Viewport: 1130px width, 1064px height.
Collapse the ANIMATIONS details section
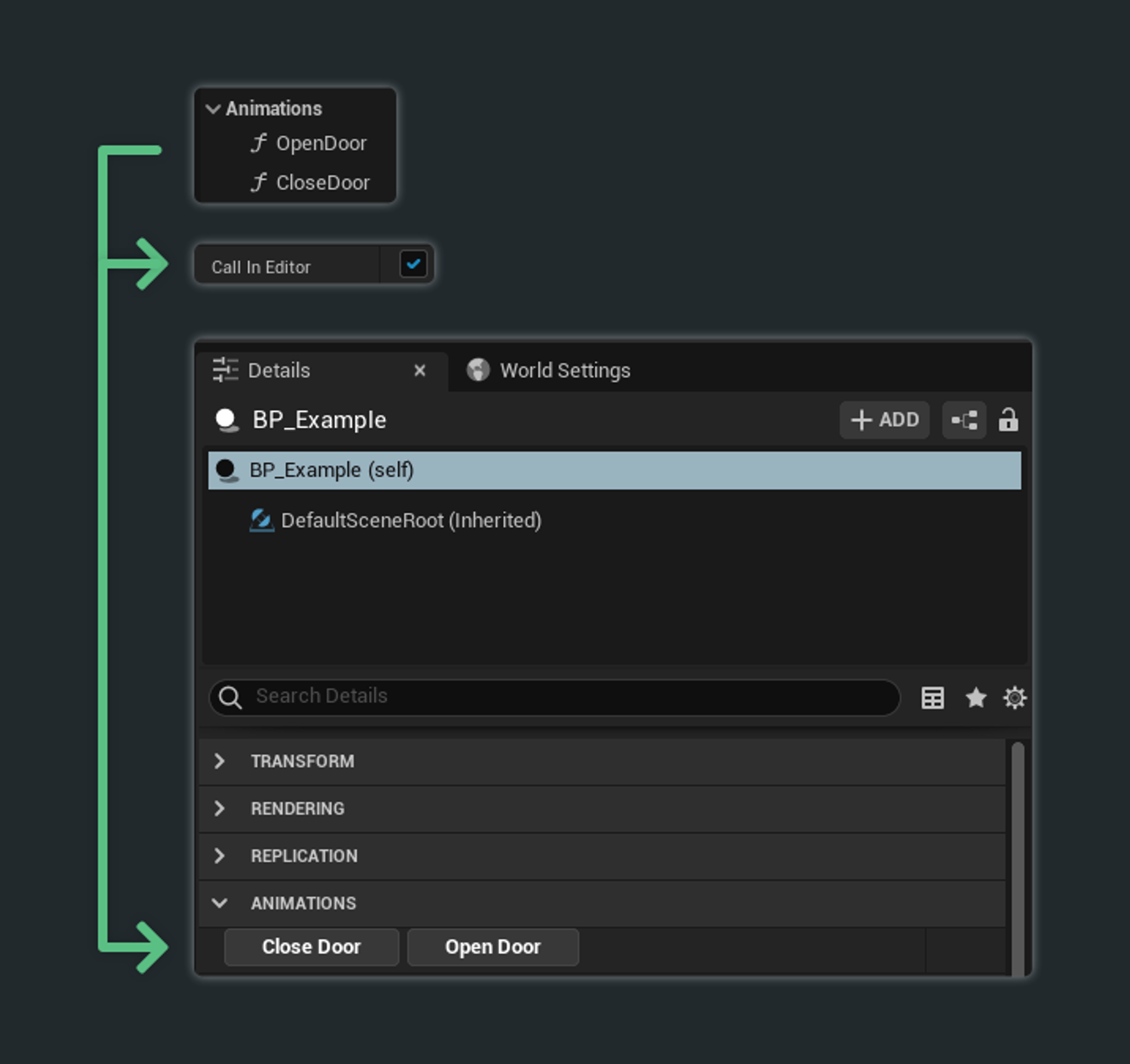coord(220,903)
